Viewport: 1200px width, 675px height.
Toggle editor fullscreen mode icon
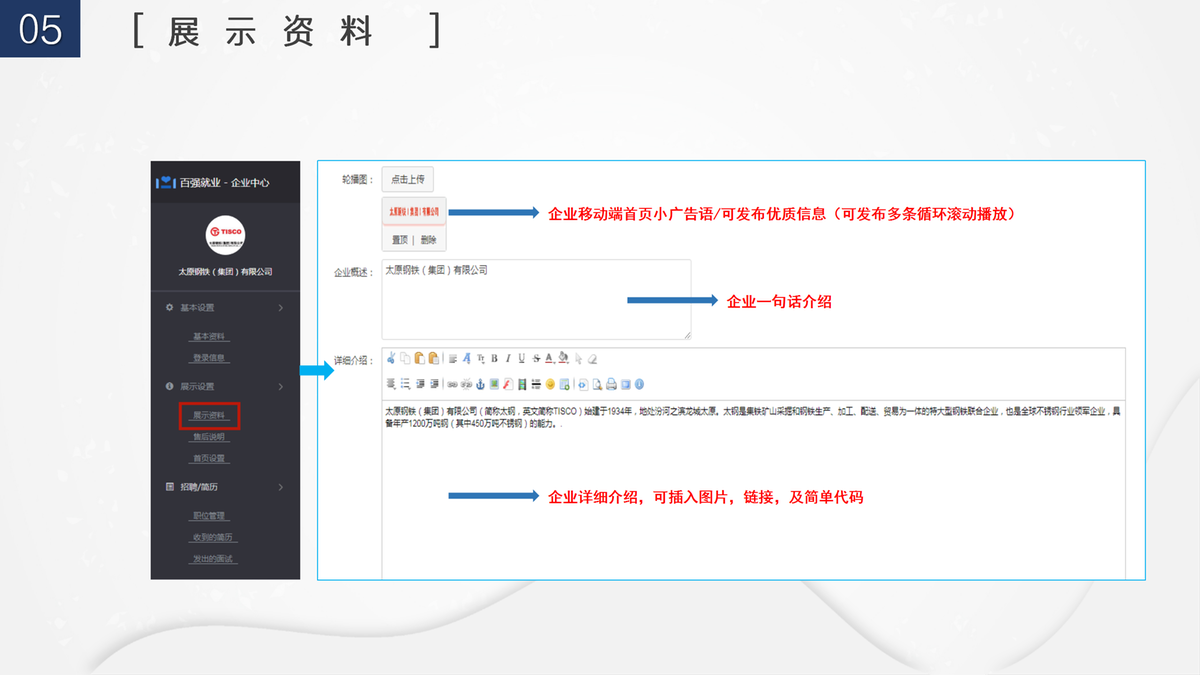point(625,383)
